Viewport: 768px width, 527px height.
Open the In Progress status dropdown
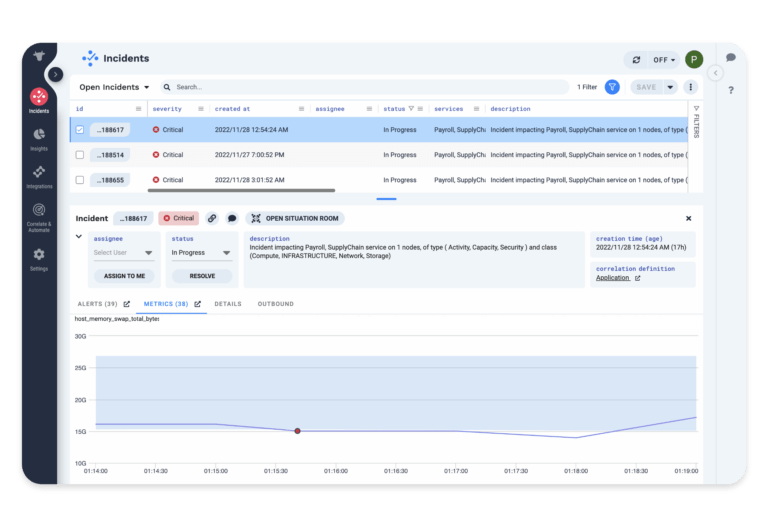pos(201,253)
